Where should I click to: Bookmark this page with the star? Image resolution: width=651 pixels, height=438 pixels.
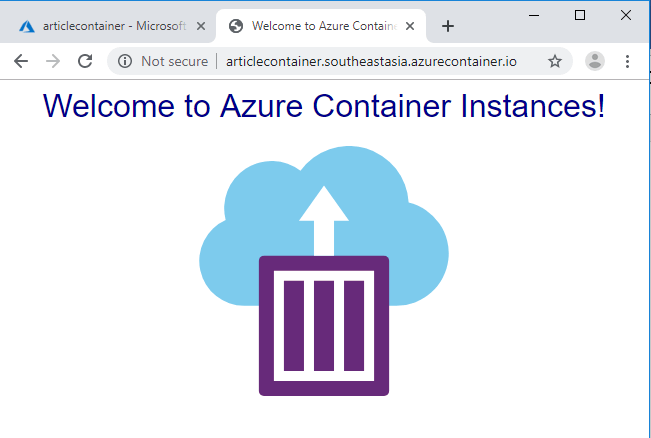[555, 61]
